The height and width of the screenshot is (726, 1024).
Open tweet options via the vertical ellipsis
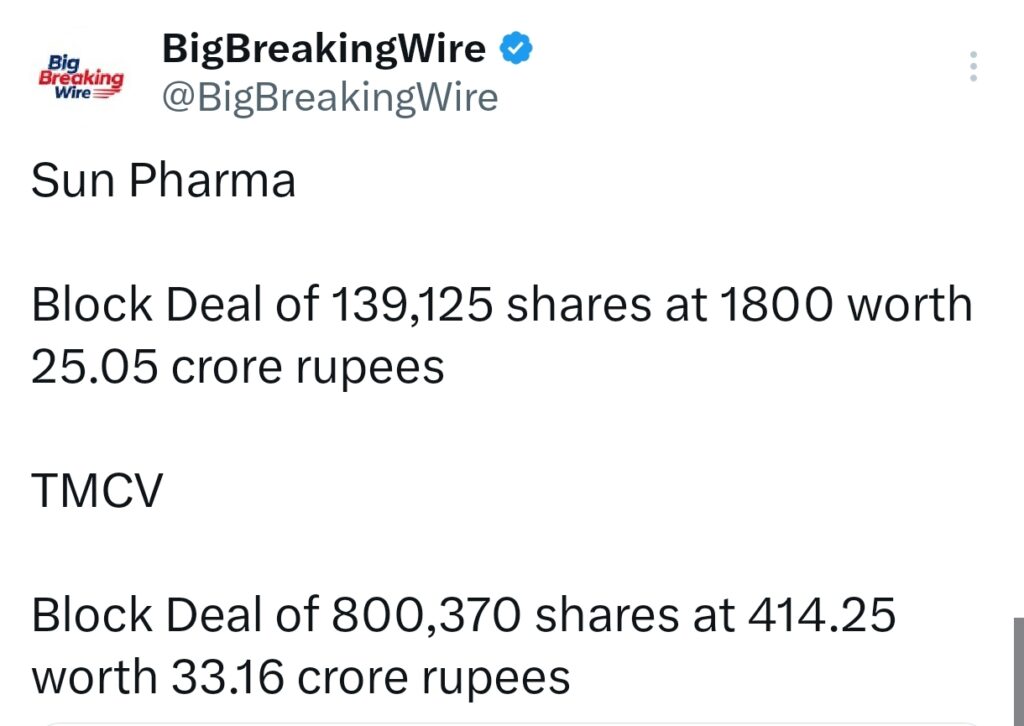(974, 67)
